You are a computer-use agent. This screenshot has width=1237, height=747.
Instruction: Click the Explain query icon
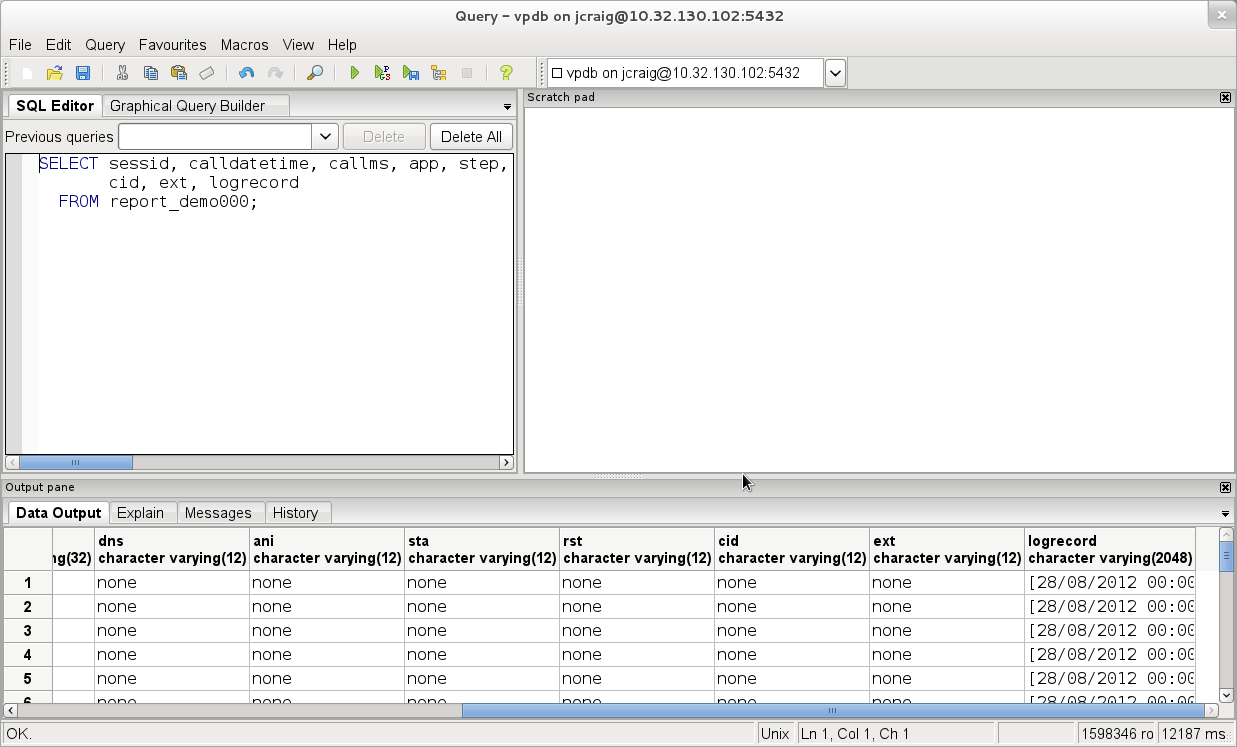[438, 73]
